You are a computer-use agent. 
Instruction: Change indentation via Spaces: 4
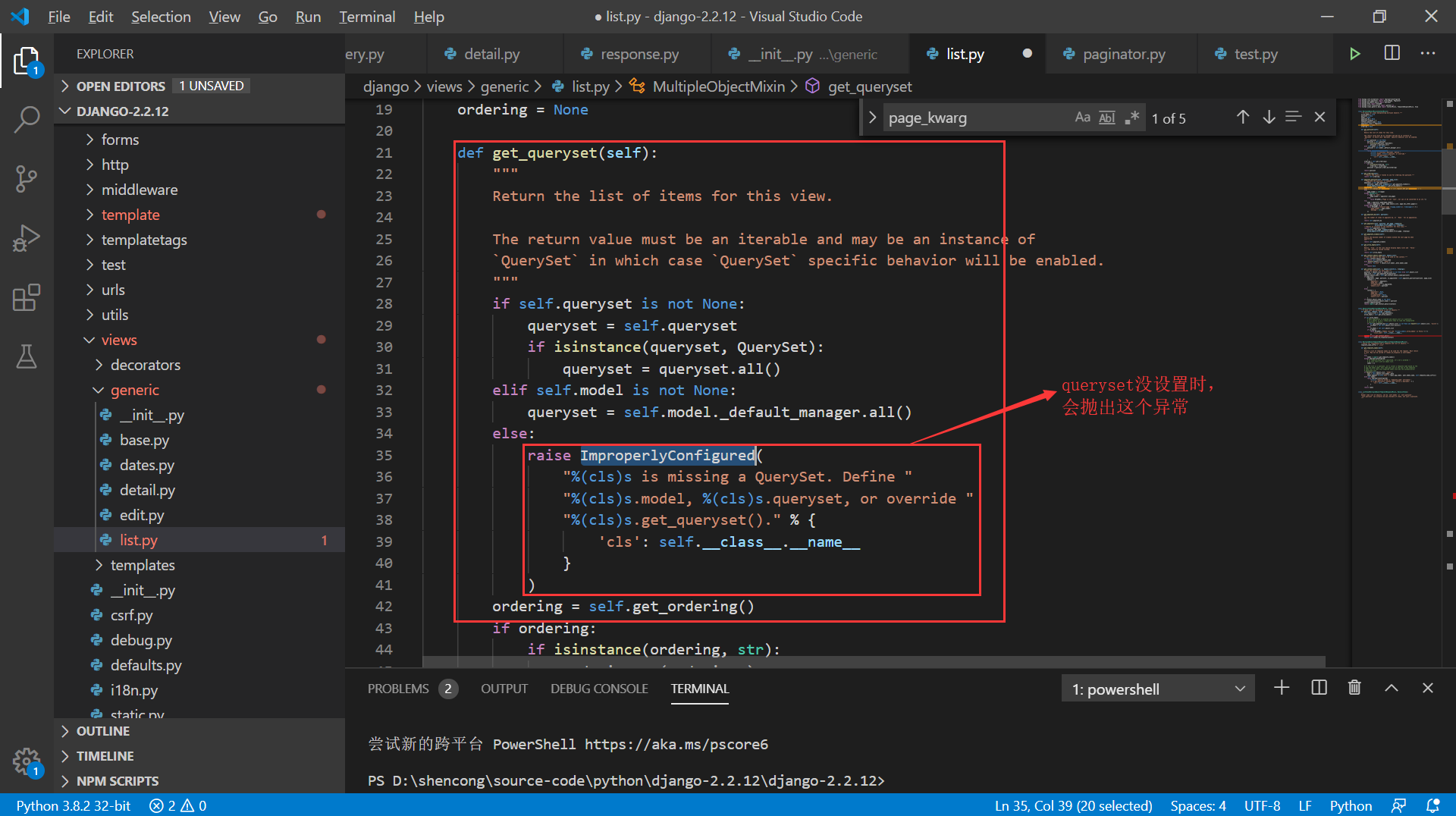click(x=1197, y=805)
